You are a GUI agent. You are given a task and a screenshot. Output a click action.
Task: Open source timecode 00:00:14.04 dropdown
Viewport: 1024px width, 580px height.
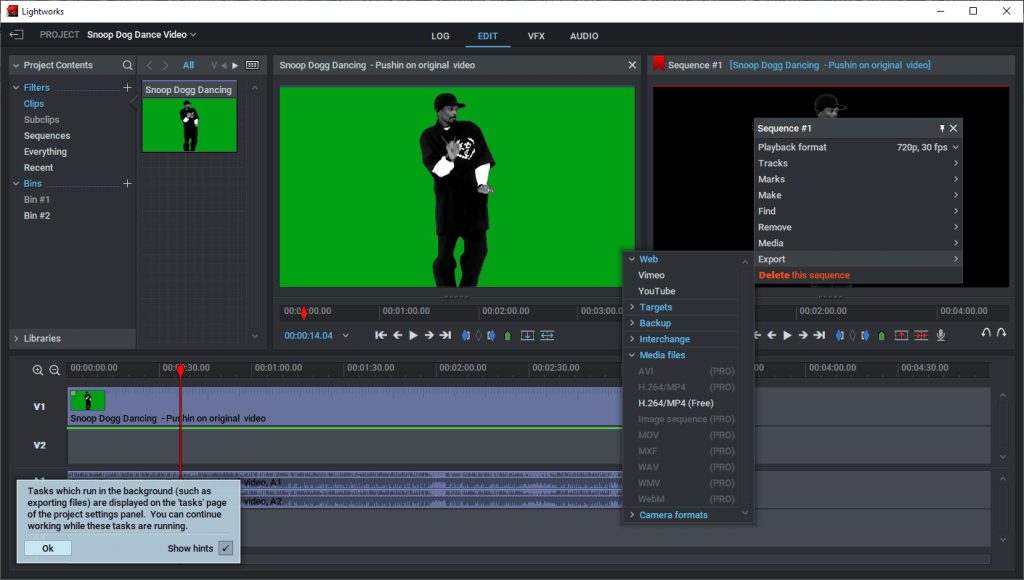tap(345, 336)
